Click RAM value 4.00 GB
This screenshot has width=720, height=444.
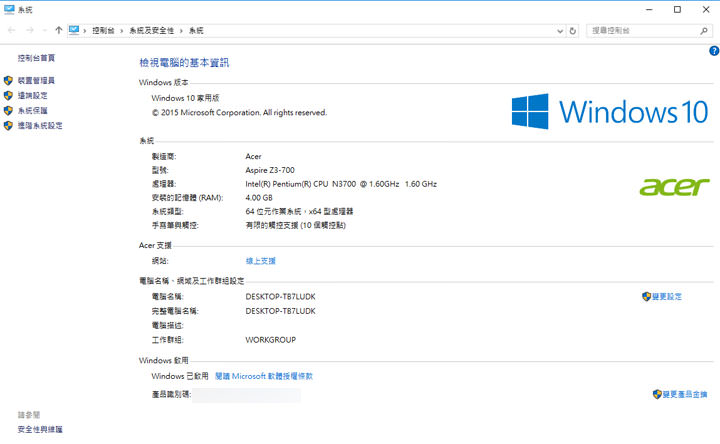pos(259,197)
